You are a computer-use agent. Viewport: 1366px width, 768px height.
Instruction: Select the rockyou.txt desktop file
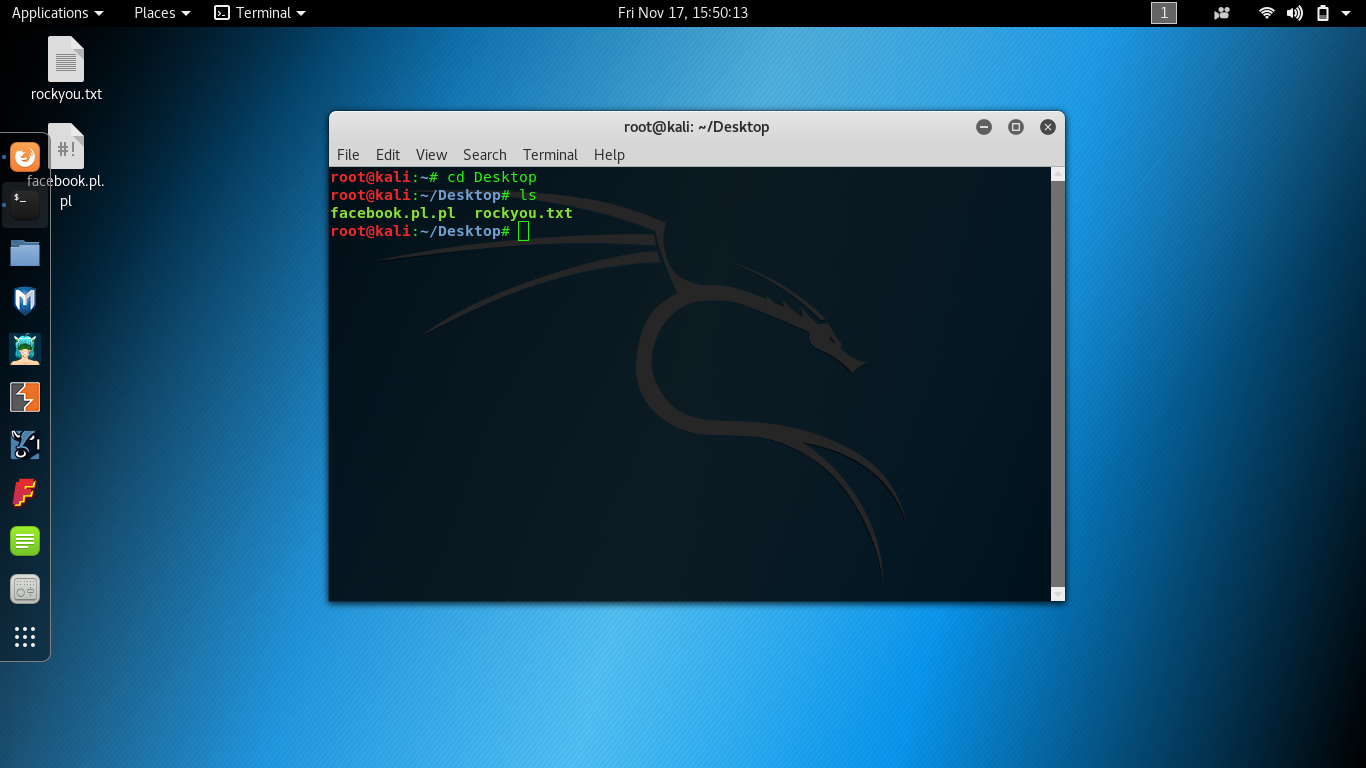[x=66, y=69]
